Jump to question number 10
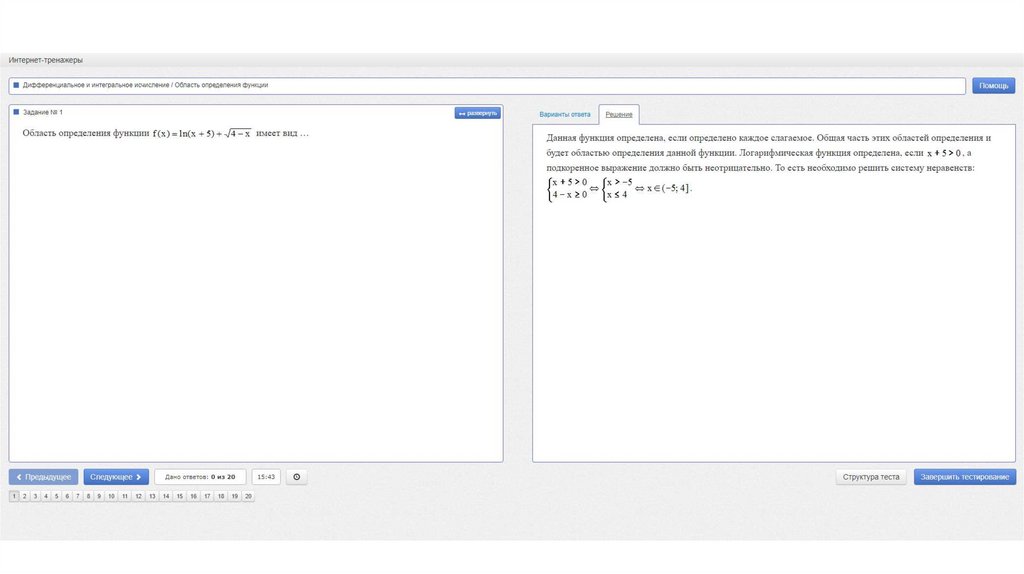 pos(112,496)
